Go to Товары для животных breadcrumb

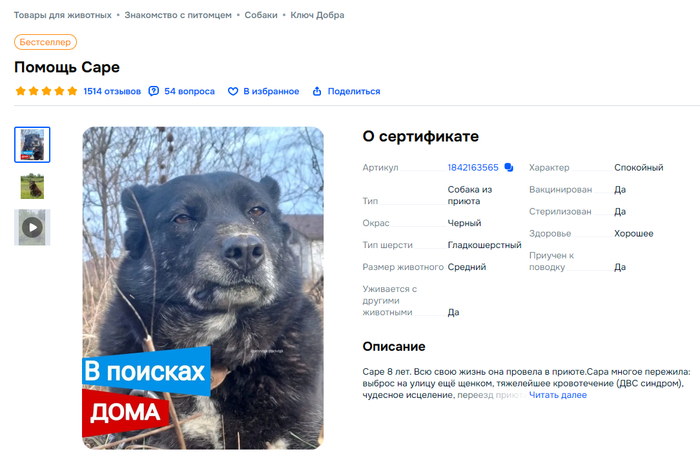(62, 15)
